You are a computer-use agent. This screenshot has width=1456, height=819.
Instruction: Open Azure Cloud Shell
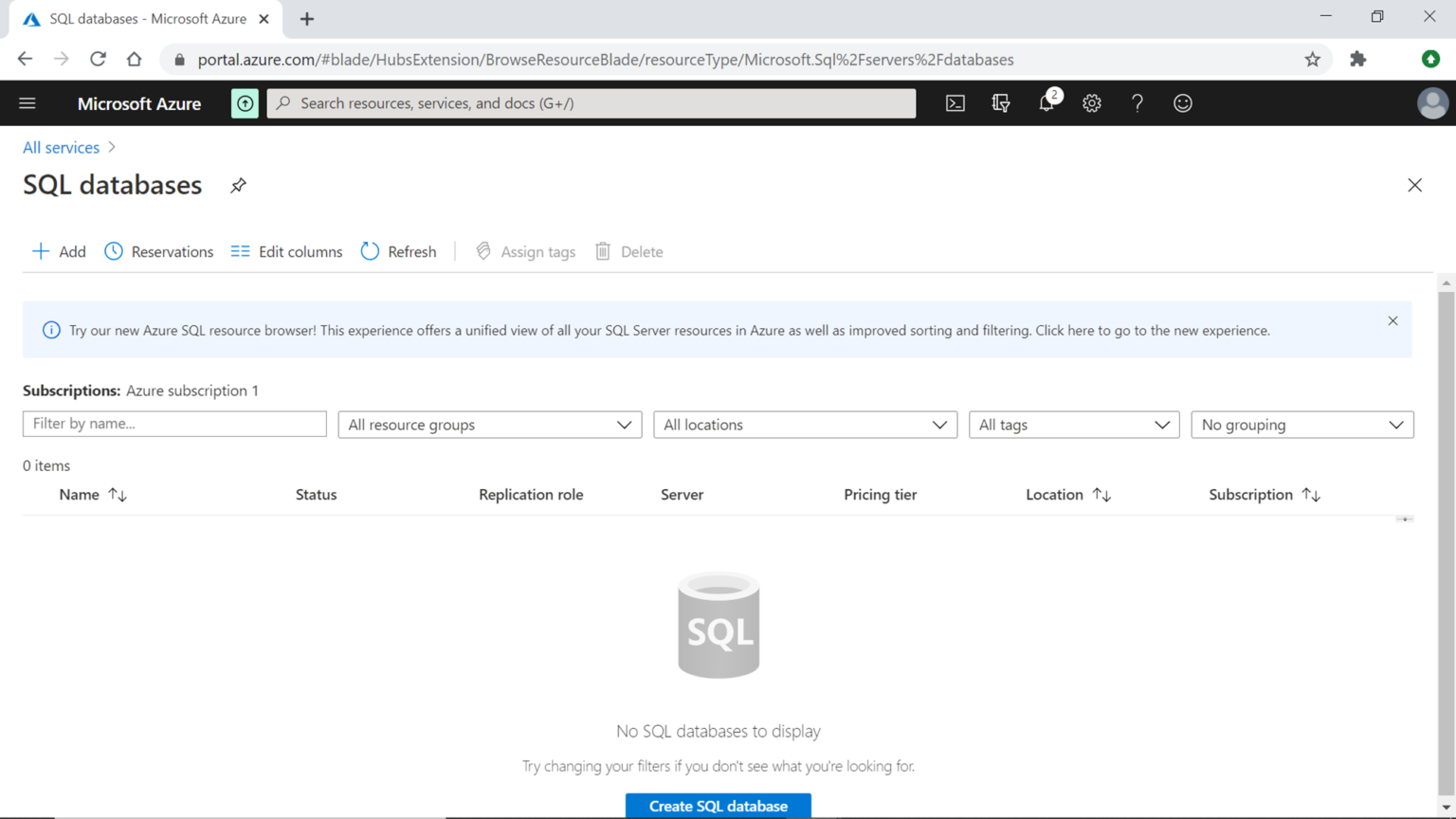955,103
